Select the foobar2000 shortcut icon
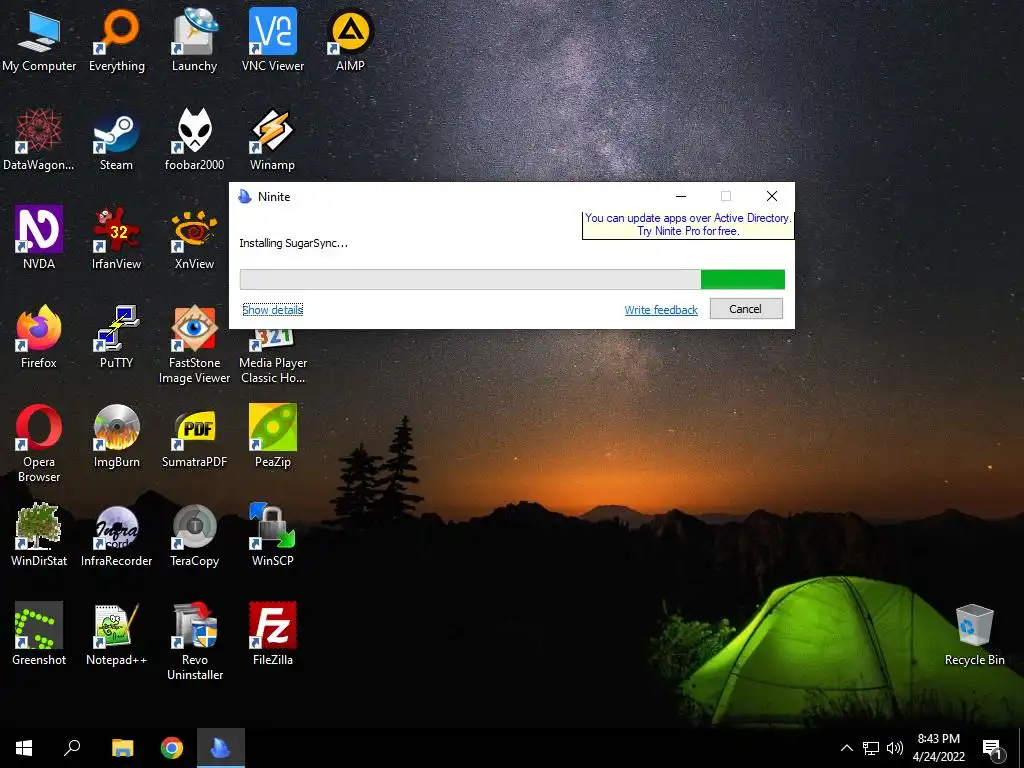The height and width of the screenshot is (768, 1024). [x=194, y=139]
